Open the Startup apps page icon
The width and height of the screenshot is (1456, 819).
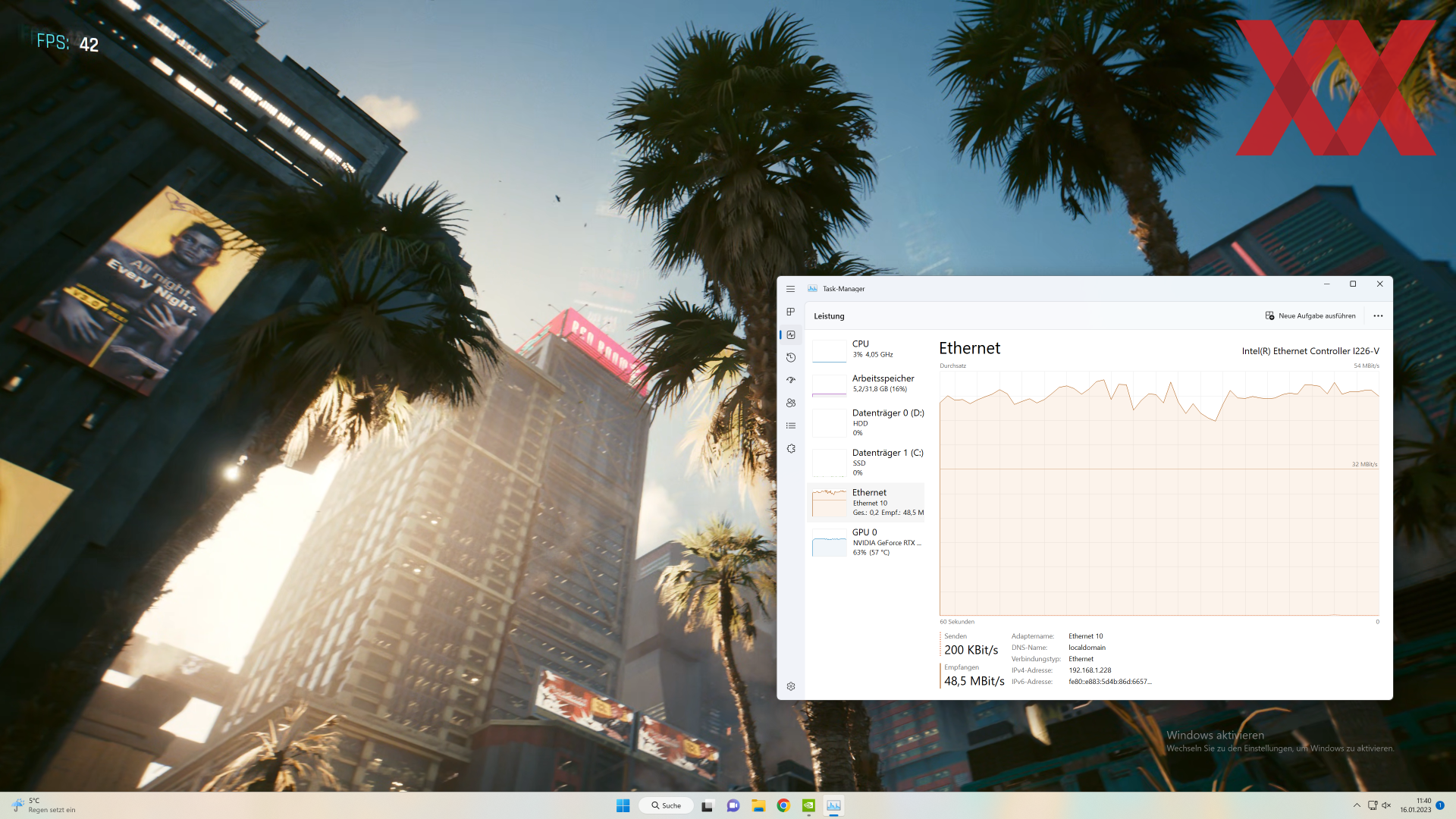(x=791, y=380)
